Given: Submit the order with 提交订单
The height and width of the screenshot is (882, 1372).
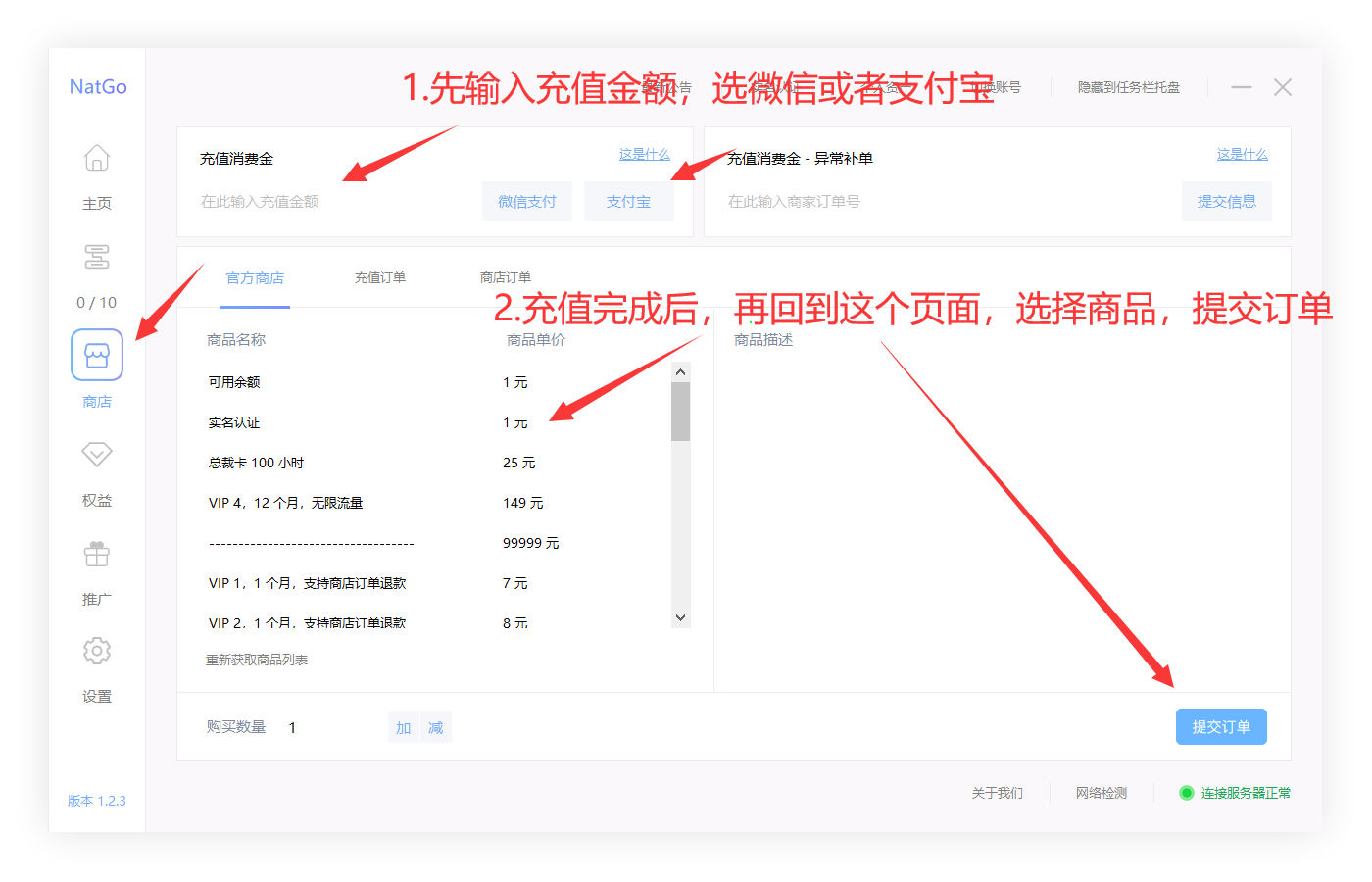Looking at the screenshot, I should tap(1221, 726).
